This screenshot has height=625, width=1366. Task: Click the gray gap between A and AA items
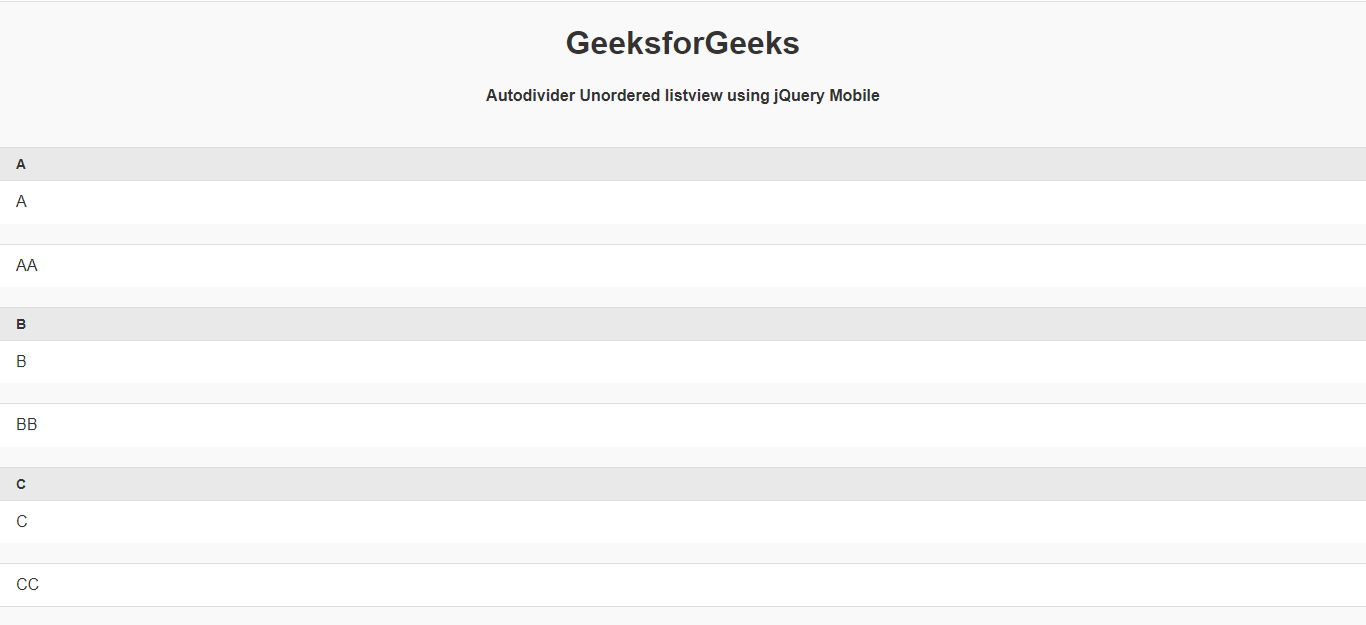click(x=683, y=234)
